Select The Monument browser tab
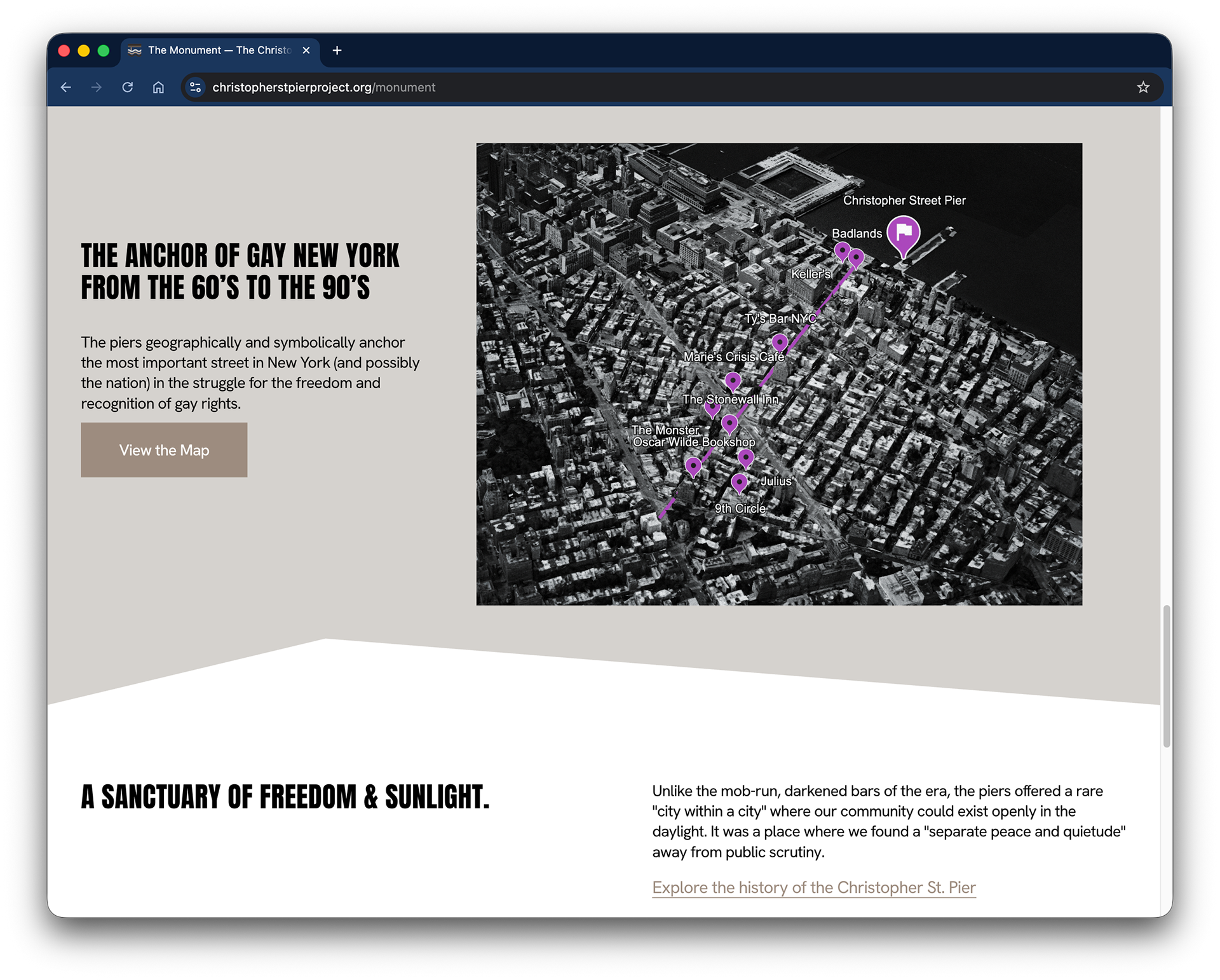 219,50
